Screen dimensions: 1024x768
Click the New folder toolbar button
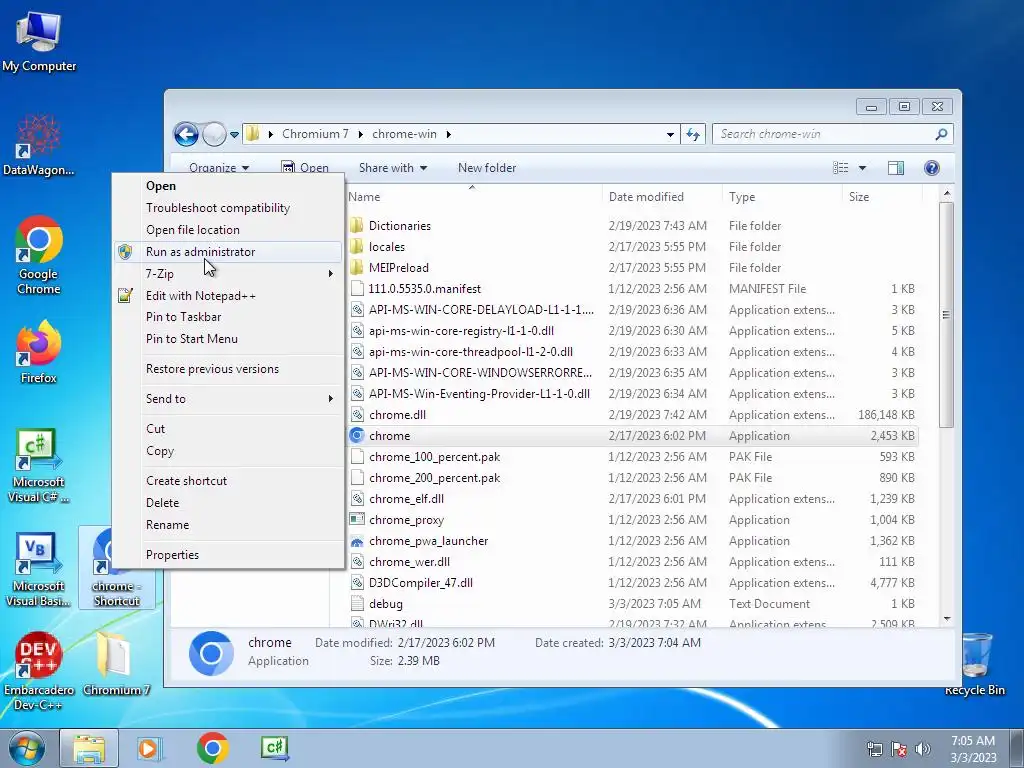pyautogui.click(x=487, y=168)
